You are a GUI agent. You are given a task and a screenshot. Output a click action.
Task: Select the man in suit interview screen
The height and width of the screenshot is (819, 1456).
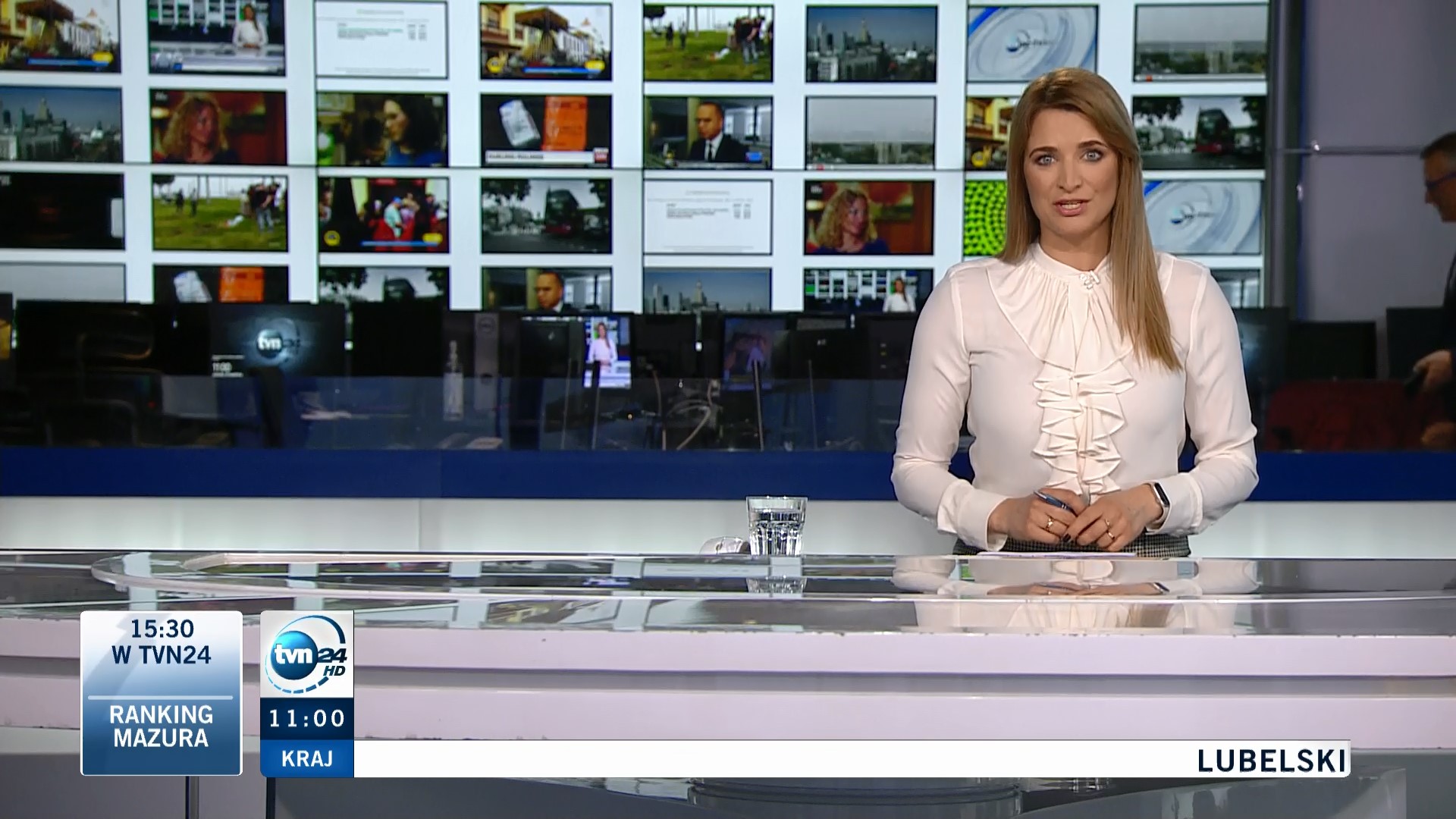(707, 132)
